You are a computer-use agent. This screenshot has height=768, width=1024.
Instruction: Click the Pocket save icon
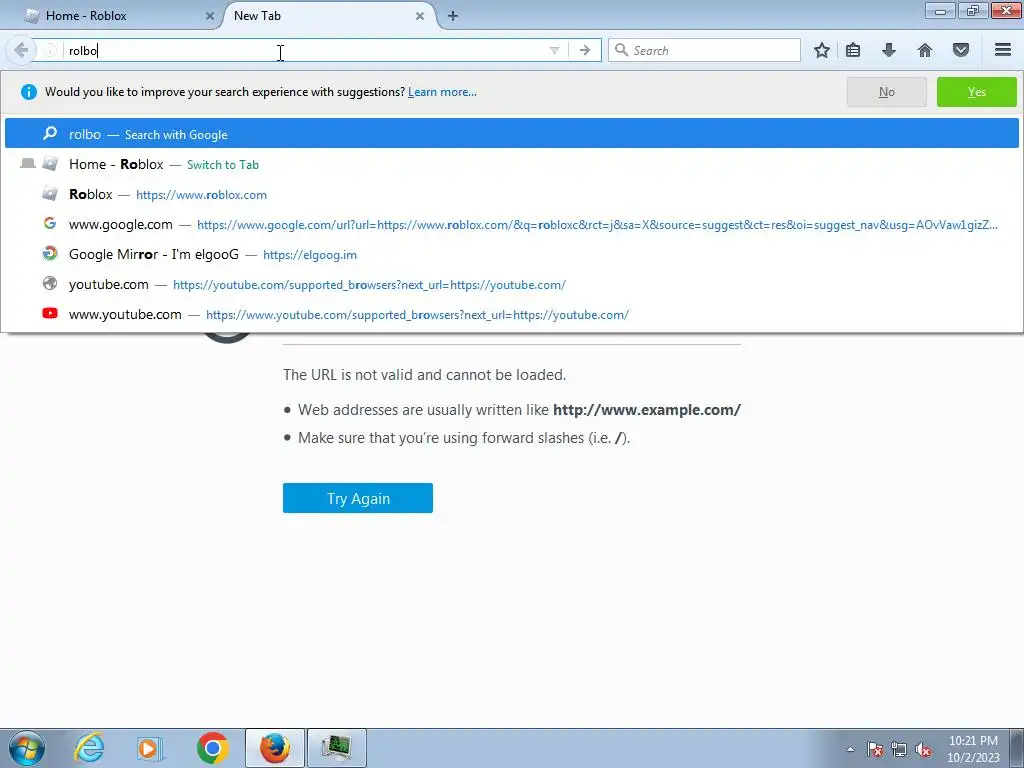[x=961, y=50]
